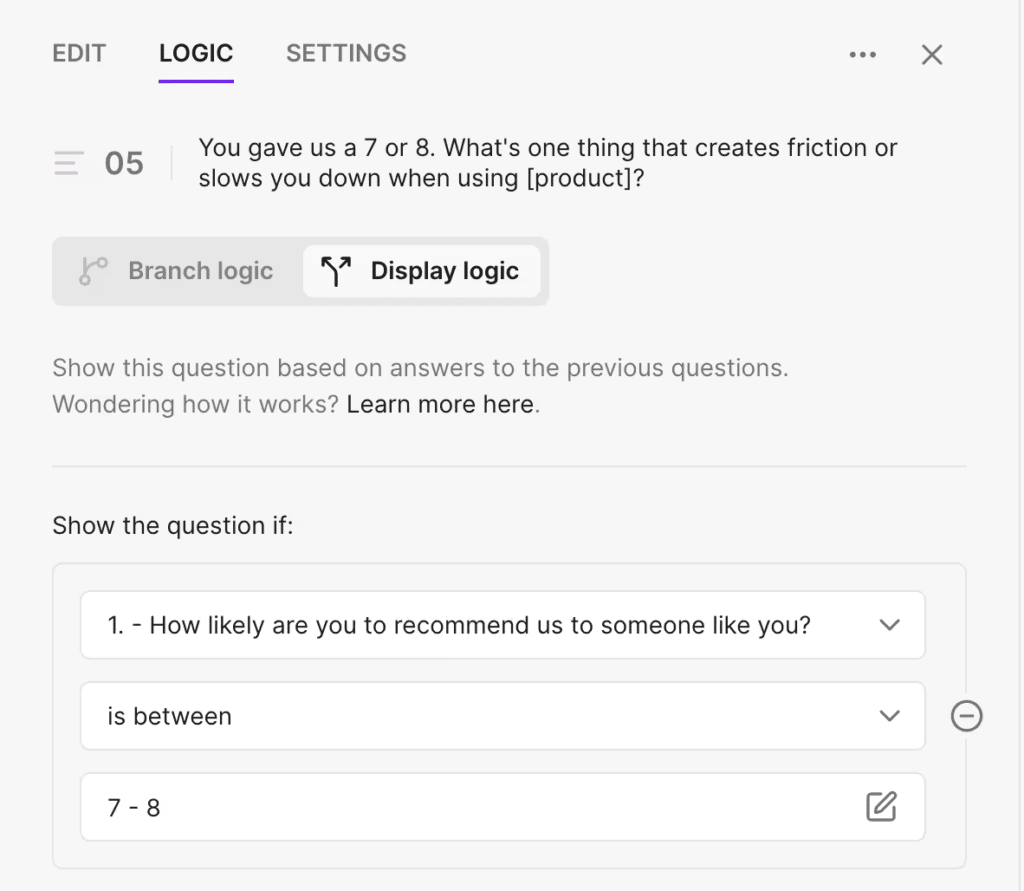
Task: Follow the Learn more here link
Action: 441,404
